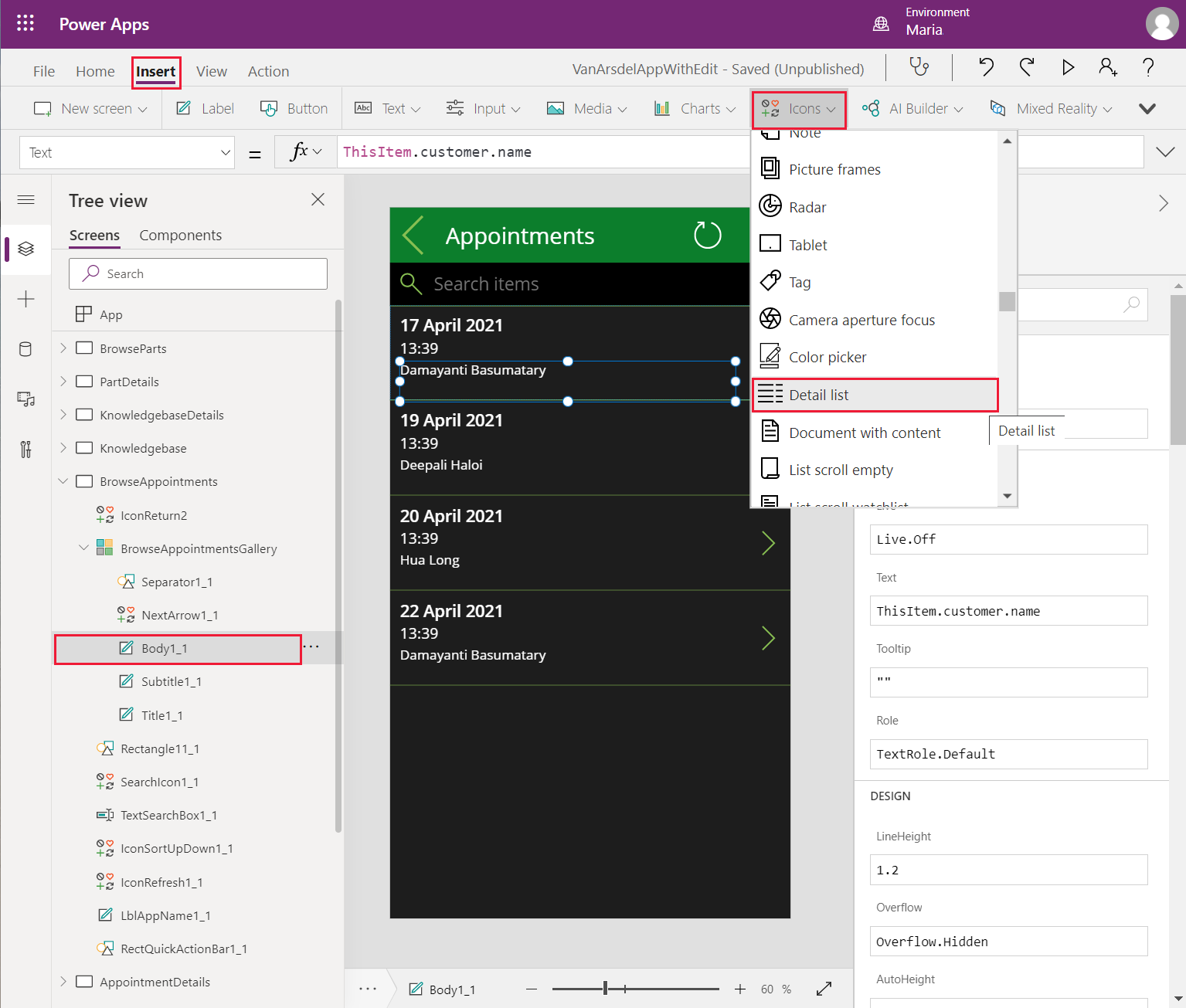Collapse BrowseAppointmentsGallery node
The image size is (1186, 1008).
tap(83, 548)
